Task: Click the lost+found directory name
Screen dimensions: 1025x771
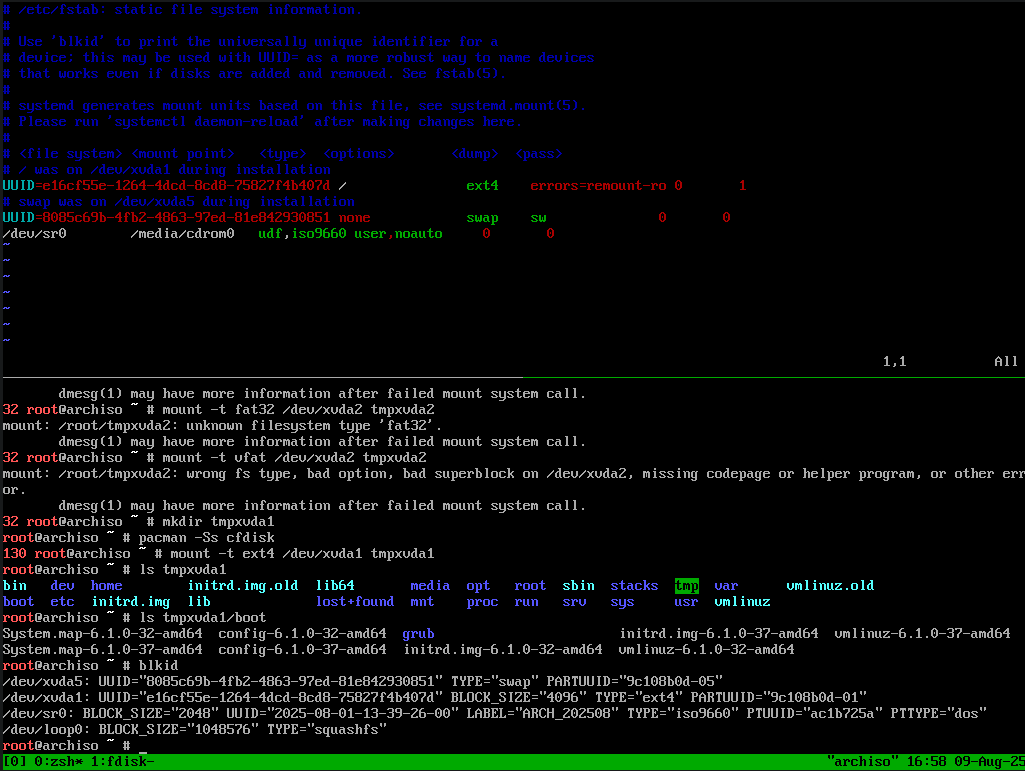Action: coord(354,602)
